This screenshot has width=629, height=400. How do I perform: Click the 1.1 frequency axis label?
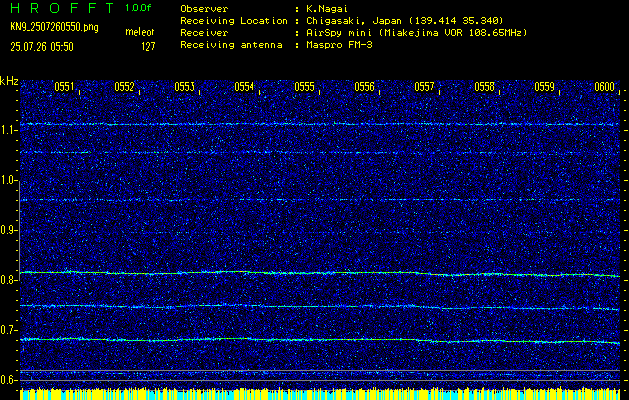(x=7, y=130)
